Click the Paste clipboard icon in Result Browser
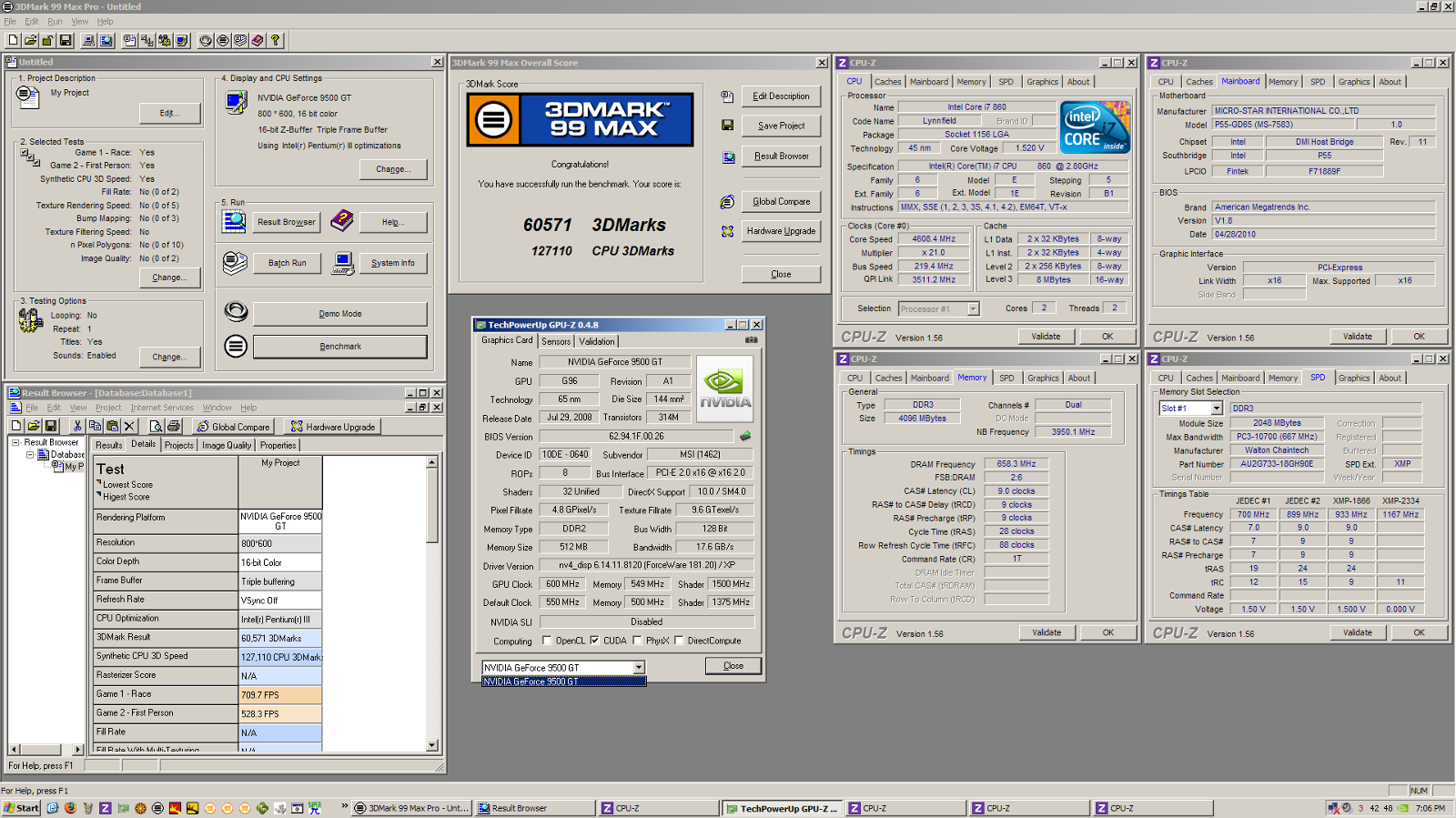 pyautogui.click(x=112, y=426)
